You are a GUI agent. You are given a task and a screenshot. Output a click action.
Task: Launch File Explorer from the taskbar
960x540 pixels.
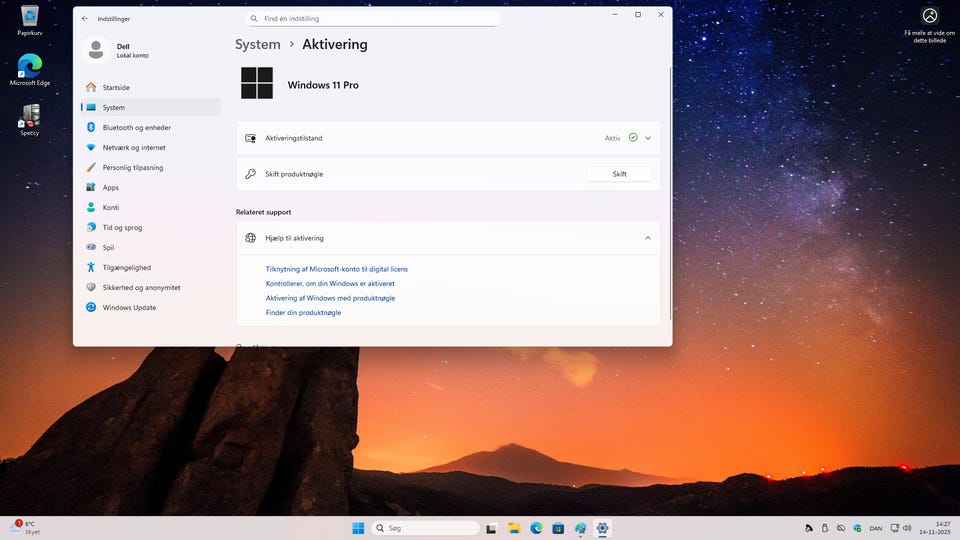pyautogui.click(x=514, y=528)
